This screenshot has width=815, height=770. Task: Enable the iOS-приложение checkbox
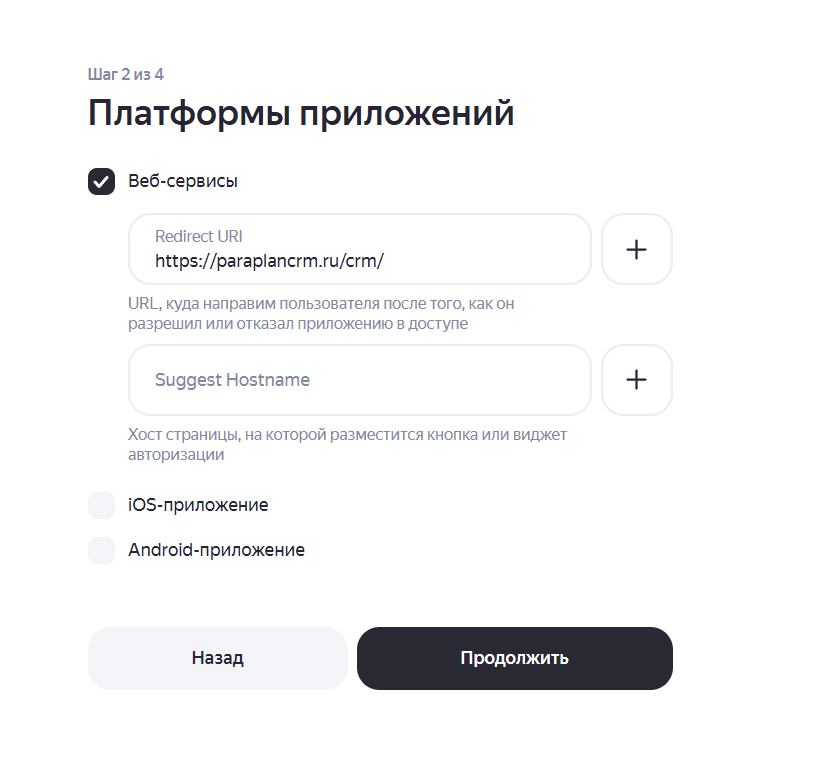(x=101, y=505)
